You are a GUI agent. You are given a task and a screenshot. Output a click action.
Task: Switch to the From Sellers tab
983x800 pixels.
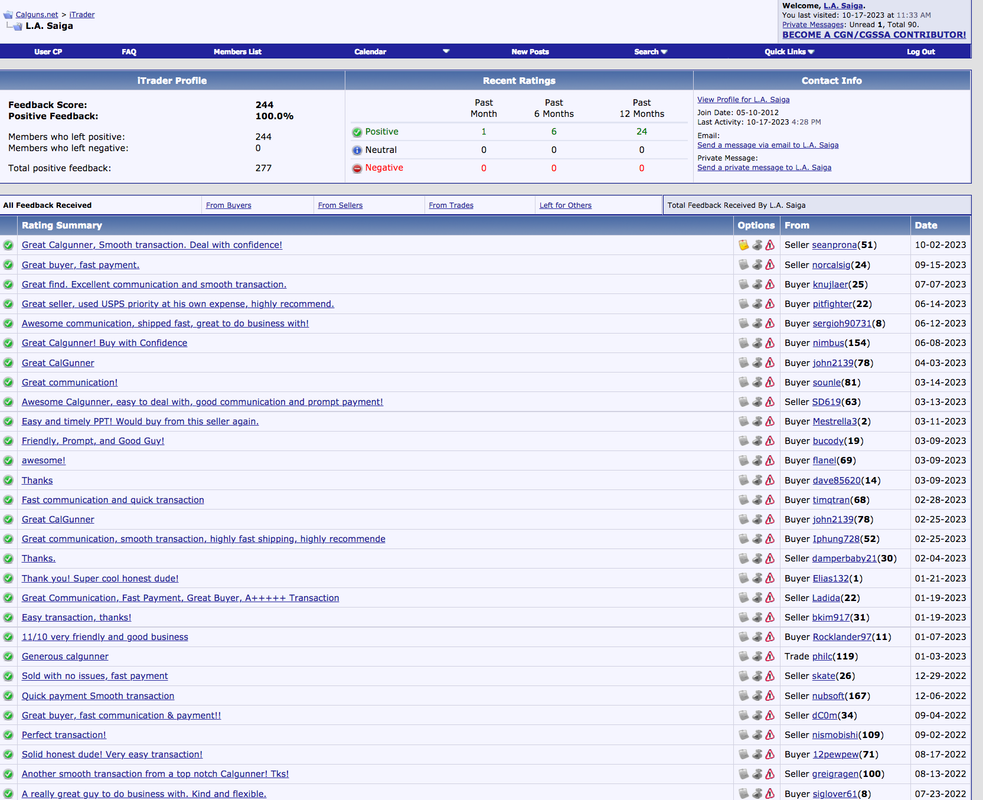tap(340, 205)
